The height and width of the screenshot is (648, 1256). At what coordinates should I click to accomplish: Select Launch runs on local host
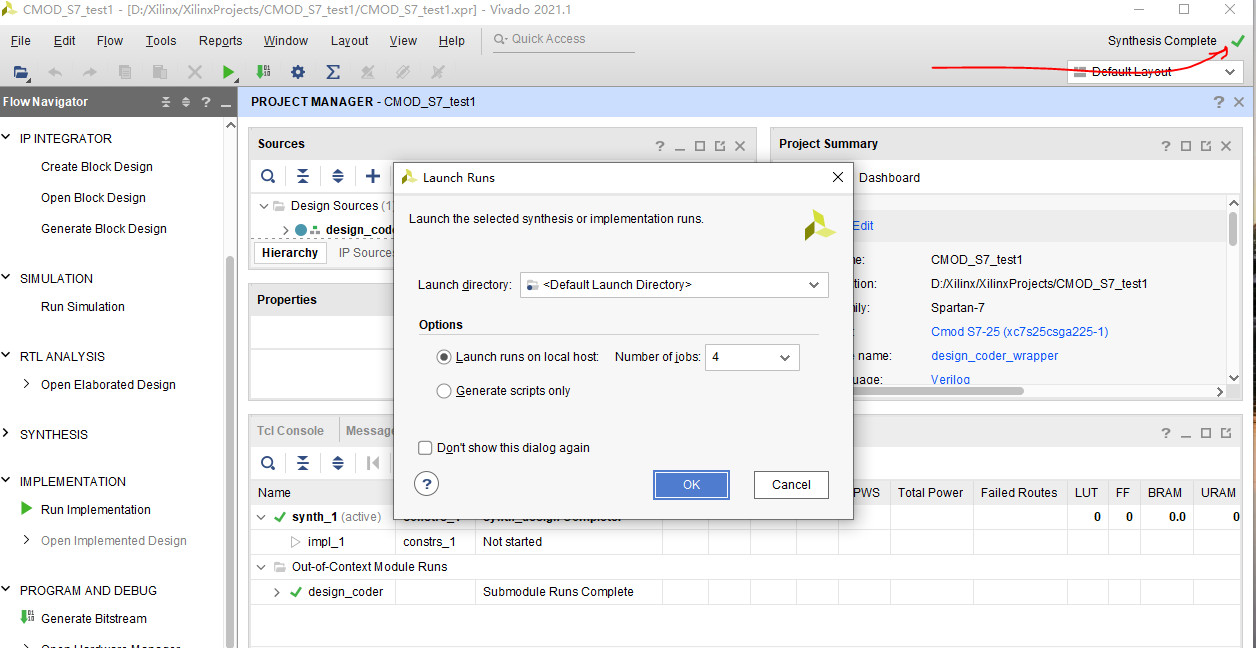pos(445,357)
